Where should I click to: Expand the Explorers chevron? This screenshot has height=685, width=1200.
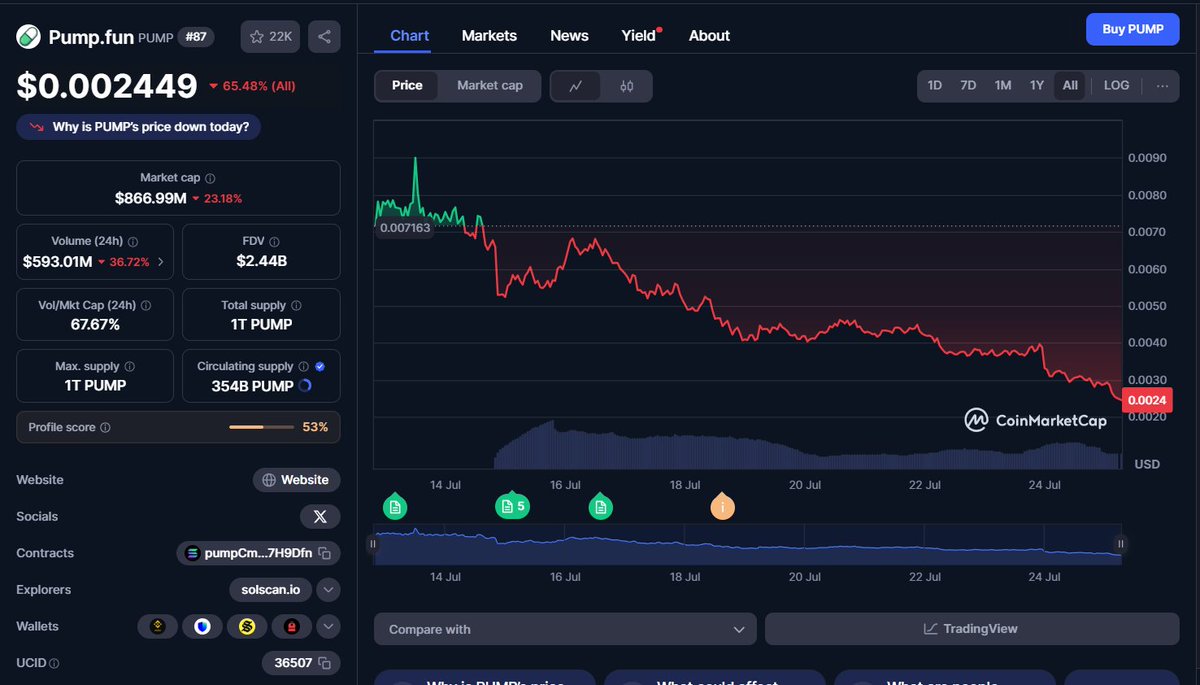pos(328,590)
